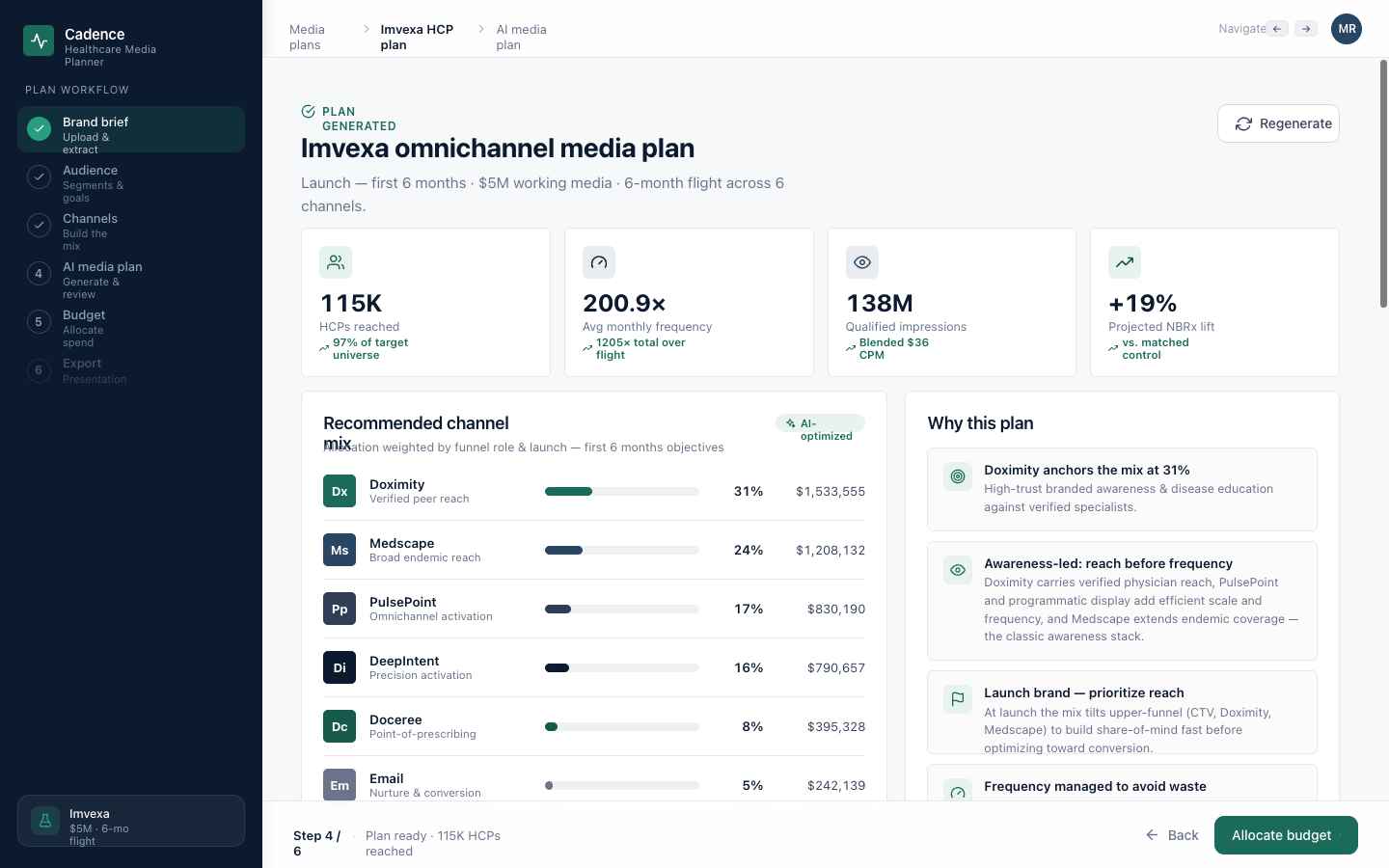Click the Channels step check icon

(39, 226)
